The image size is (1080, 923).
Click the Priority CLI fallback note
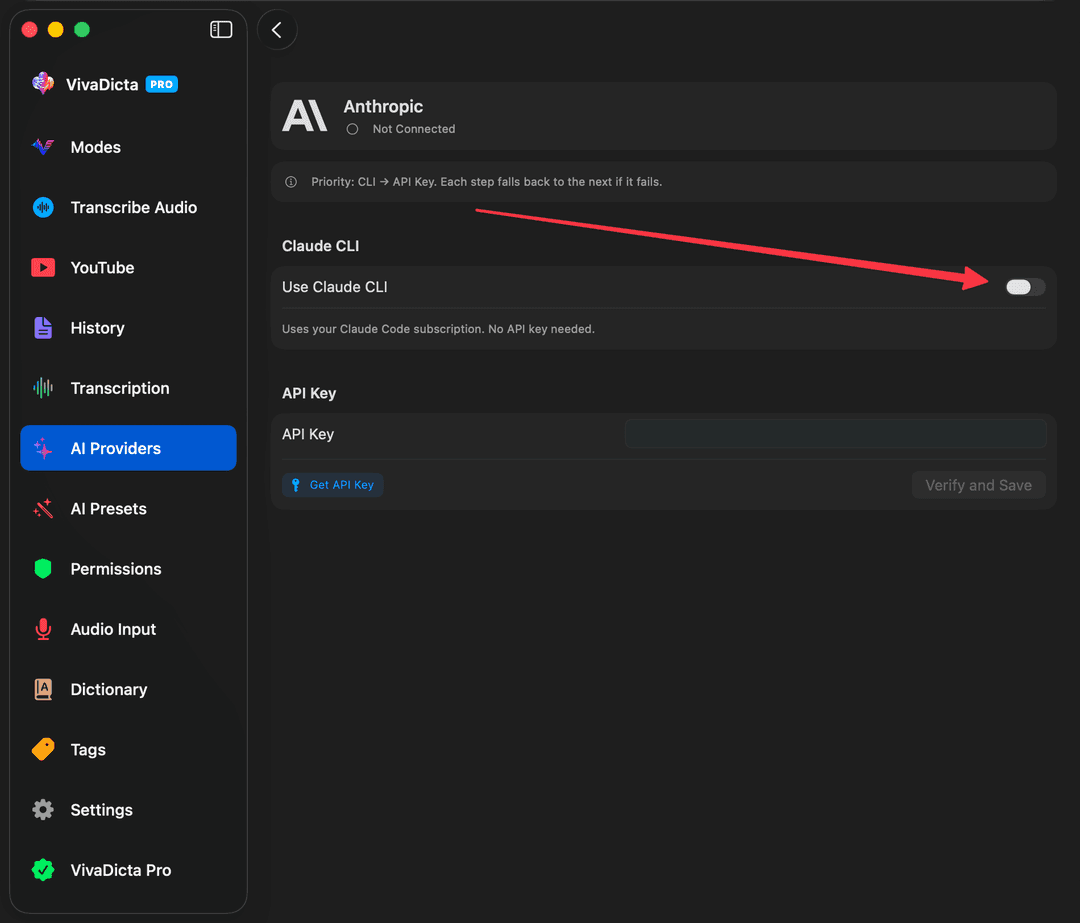[486, 182]
